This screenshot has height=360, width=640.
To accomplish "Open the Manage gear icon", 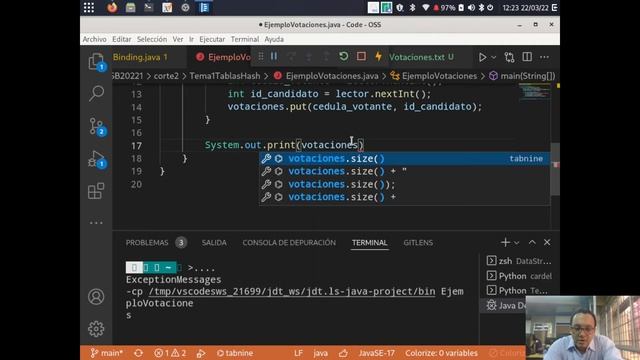I will (x=96, y=329).
